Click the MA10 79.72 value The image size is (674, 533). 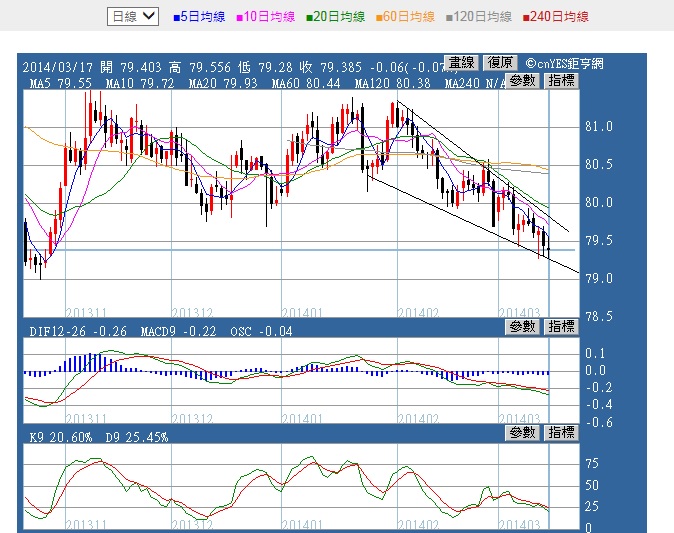click(140, 83)
